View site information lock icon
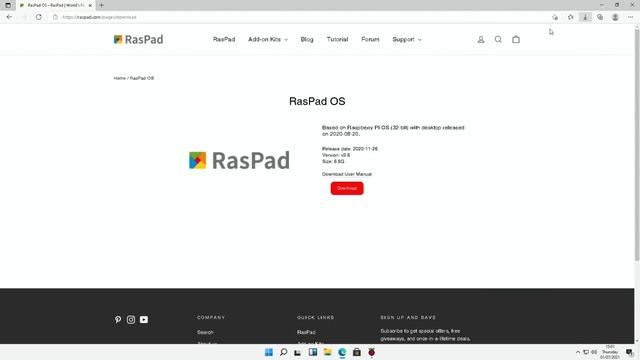This screenshot has width=640, height=360. click(56, 17)
